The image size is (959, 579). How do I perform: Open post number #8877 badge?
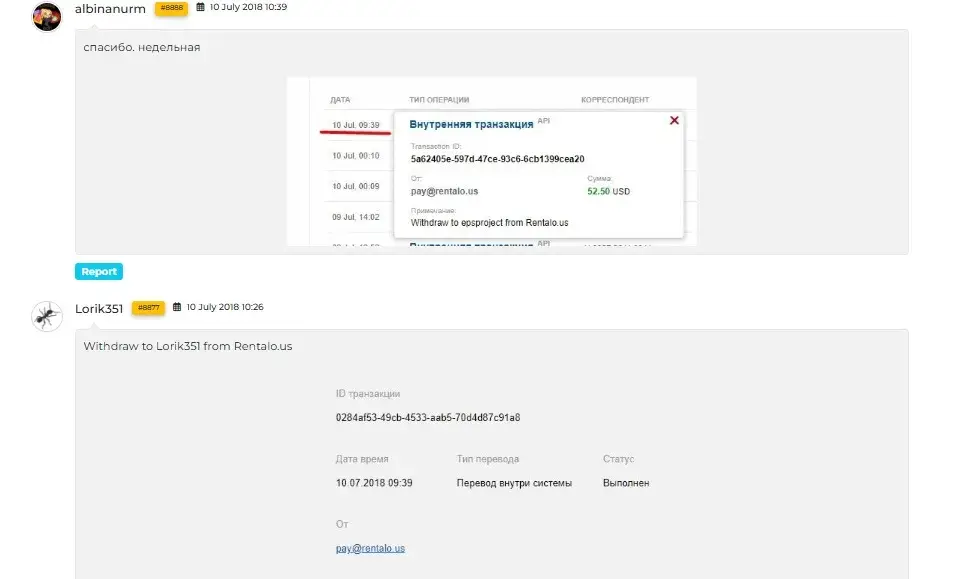(x=148, y=308)
